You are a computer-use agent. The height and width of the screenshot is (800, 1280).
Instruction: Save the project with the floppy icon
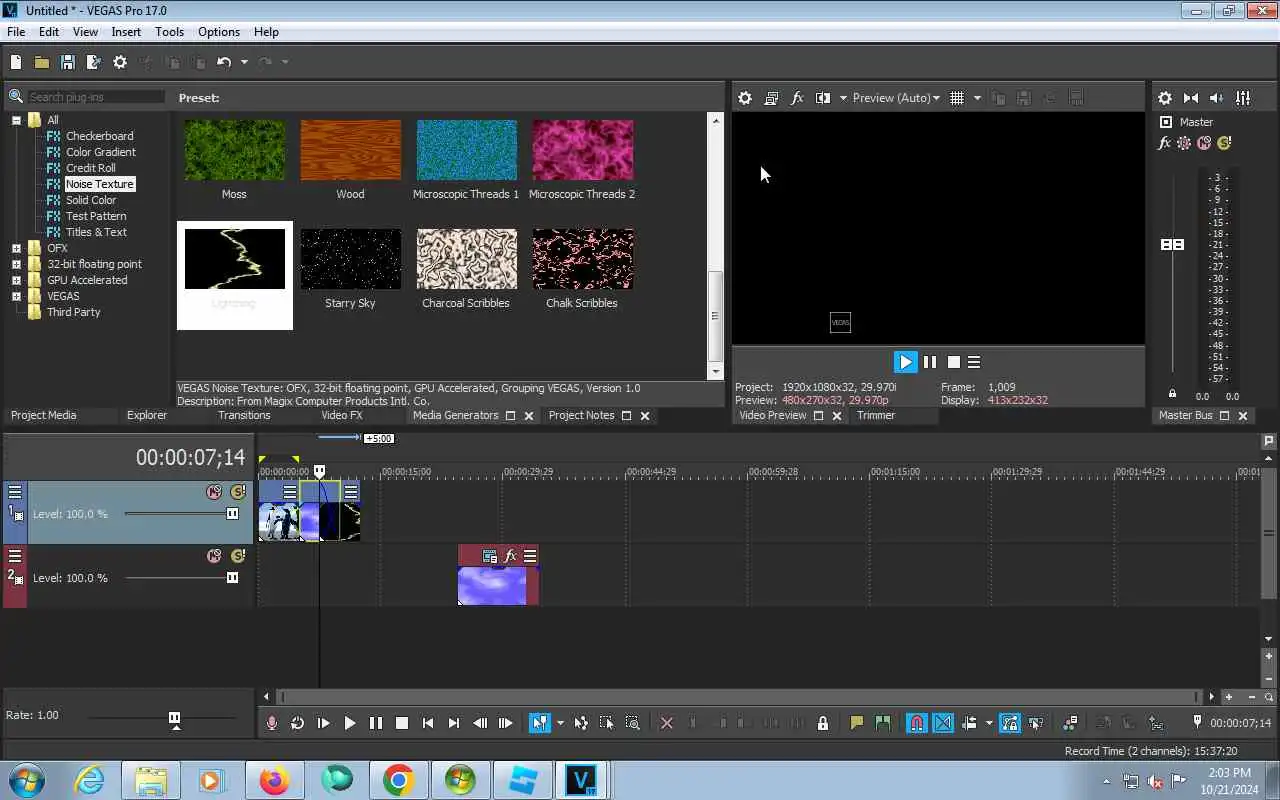[x=68, y=62]
